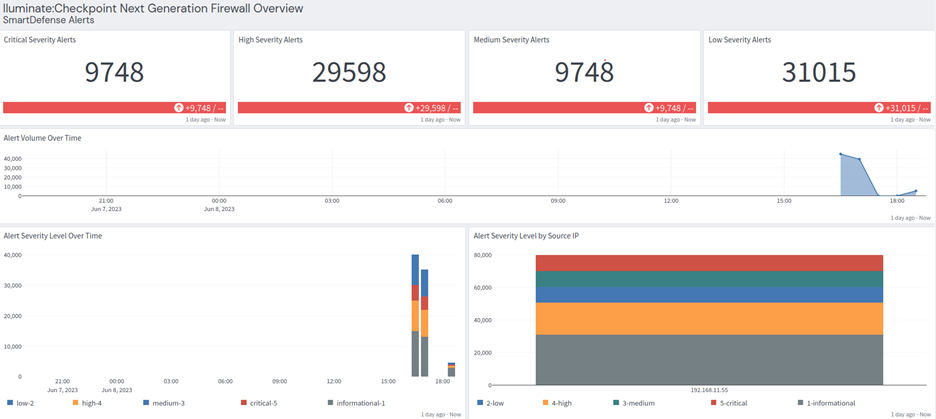Select the 1-informational legend entry
This screenshot has width=936, height=419.
click(x=825, y=403)
